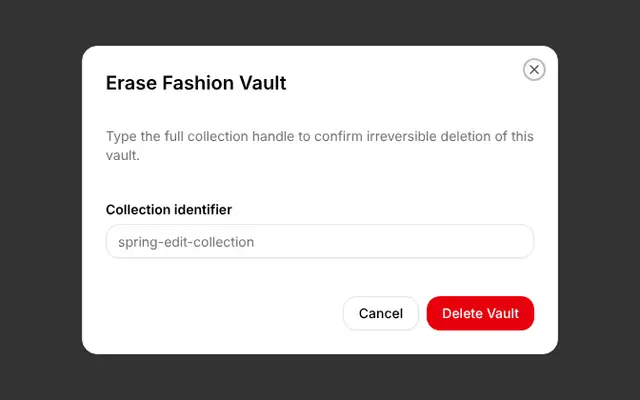Screen dimensions: 640x400
Task: Place cursor in the collection handle input
Action: (x=320, y=242)
